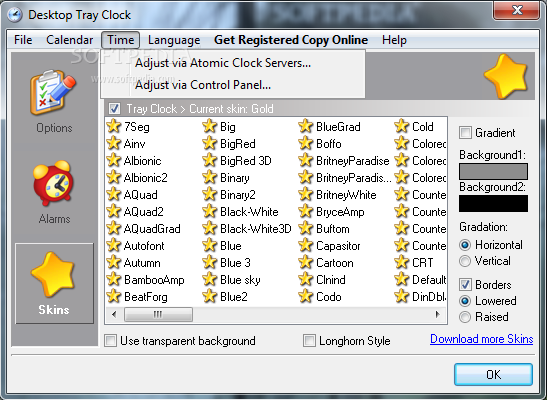The width and height of the screenshot is (547, 400).
Task: Enable Longhorn Style checkbox
Action: pos(309,340)
